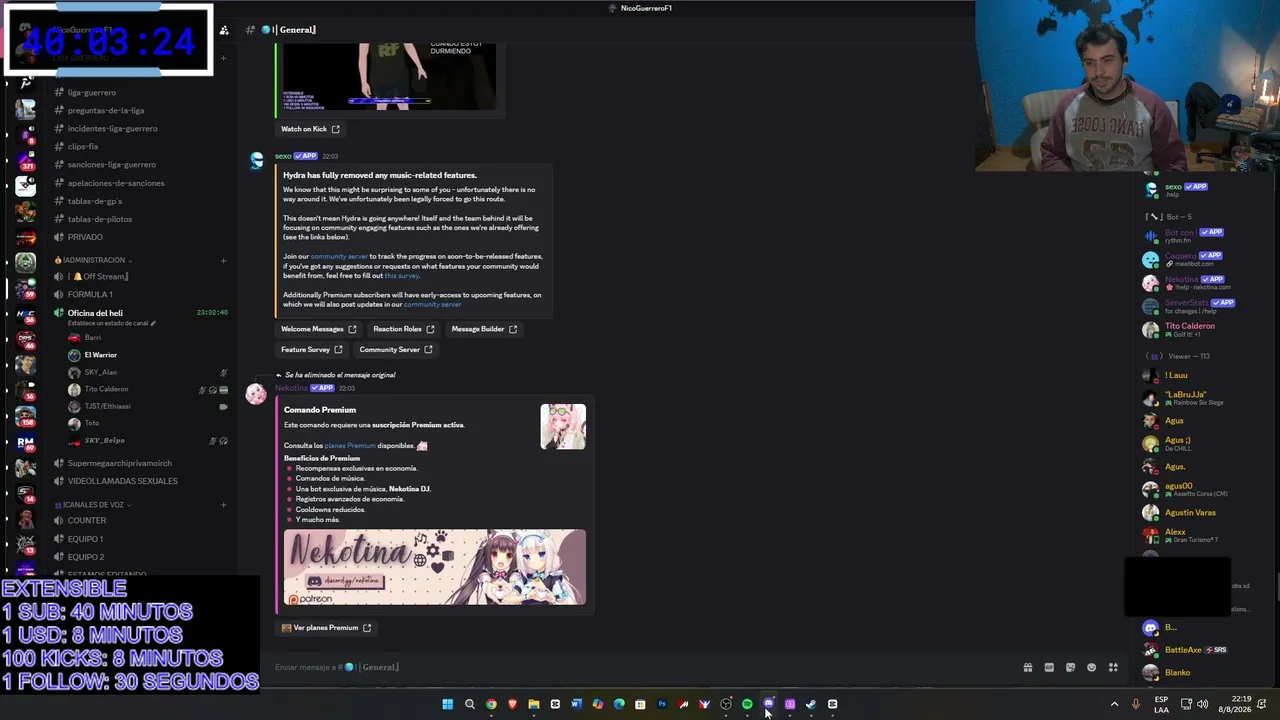Add channel to ADMINISTRACION category
Screen dimensions: 1280x720
click(223, 260)
